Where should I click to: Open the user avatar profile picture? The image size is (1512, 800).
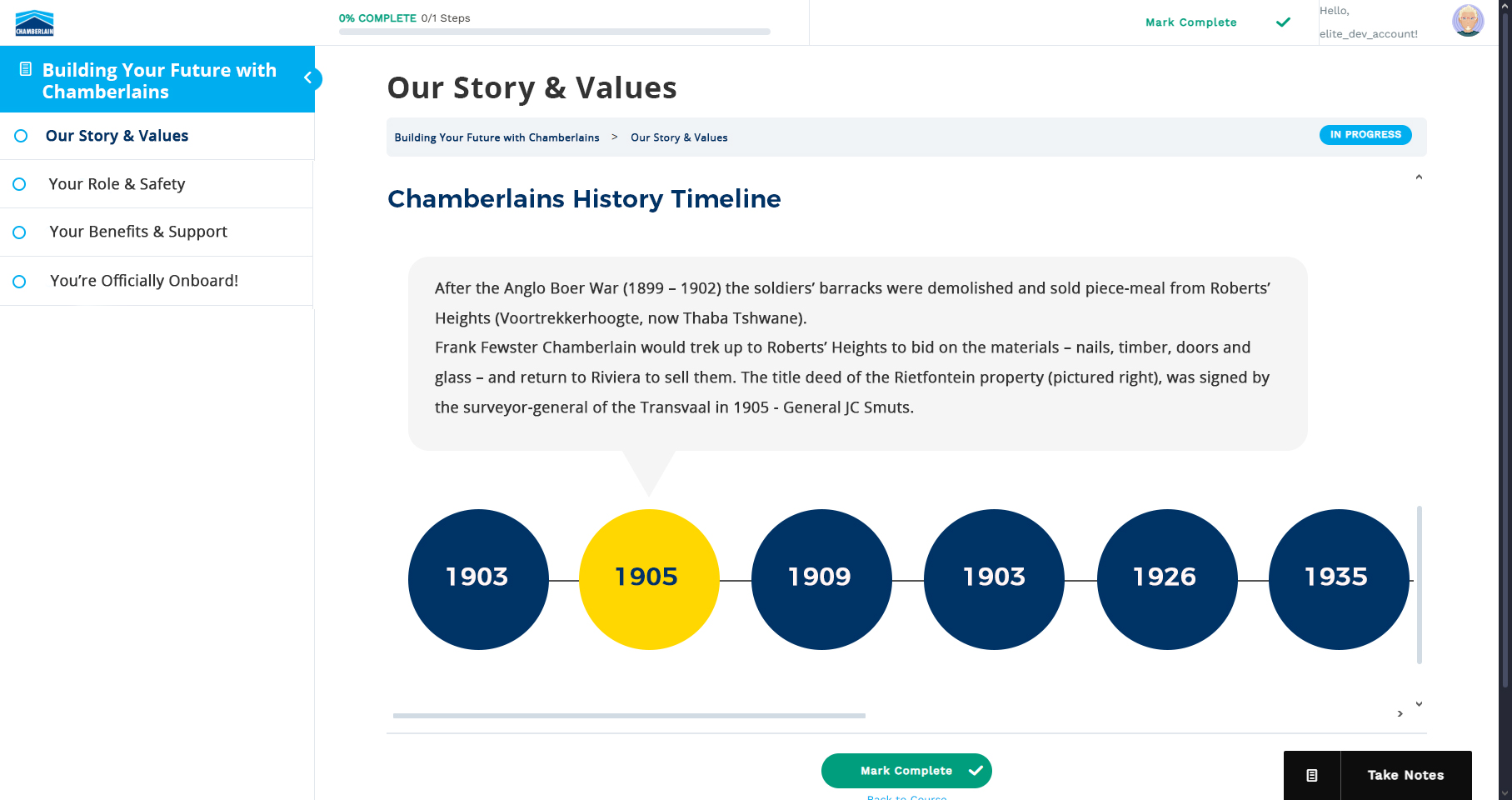point(1467,21)
